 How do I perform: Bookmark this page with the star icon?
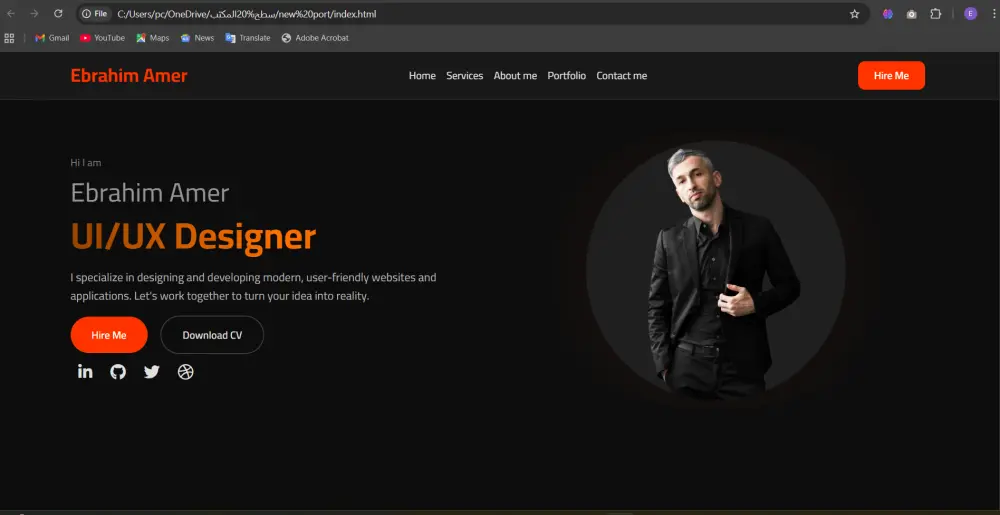pos(855,14)
